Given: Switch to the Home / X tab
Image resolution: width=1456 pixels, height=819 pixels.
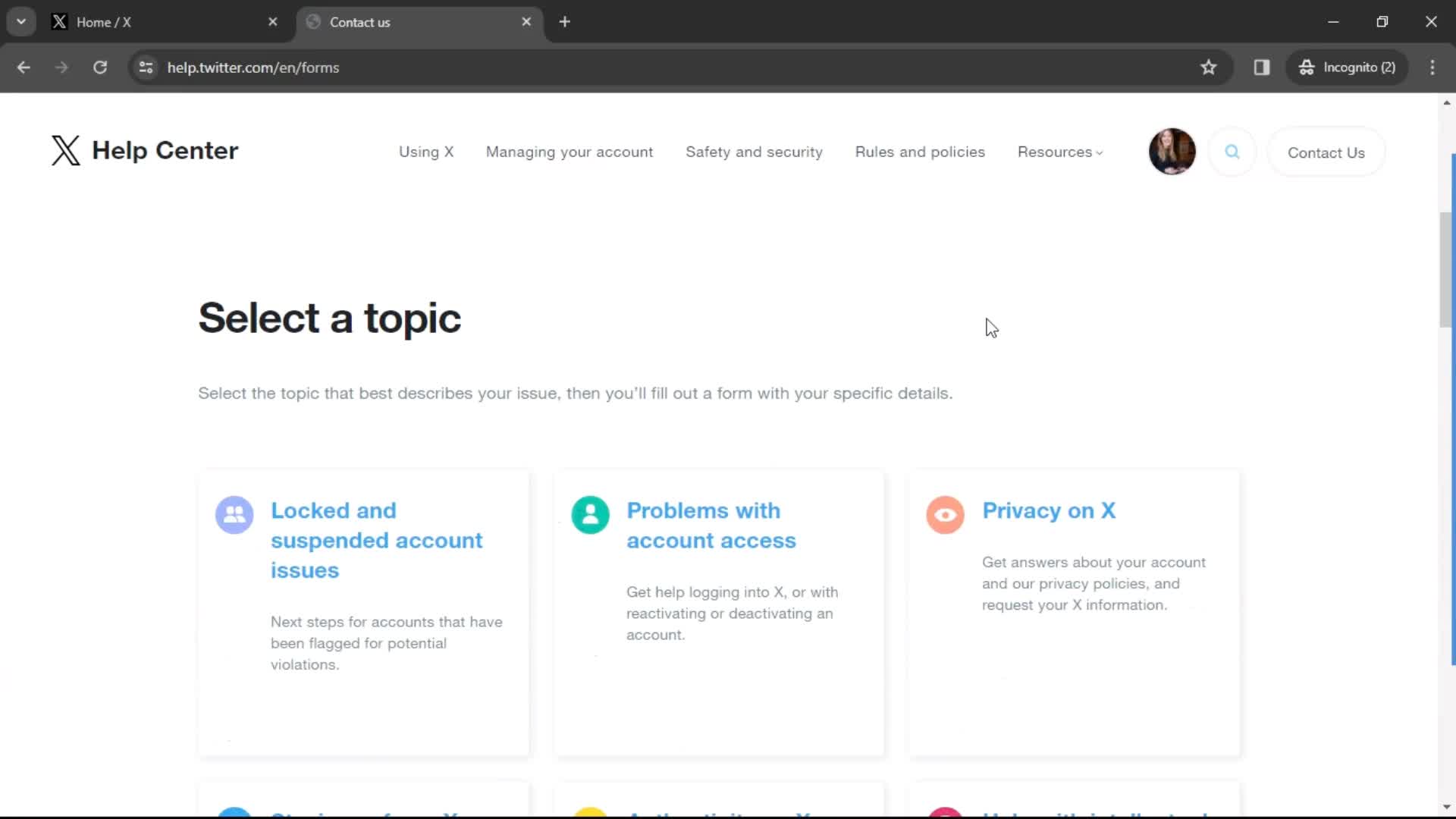Looking at the screenshot, I should coord(165,22).
